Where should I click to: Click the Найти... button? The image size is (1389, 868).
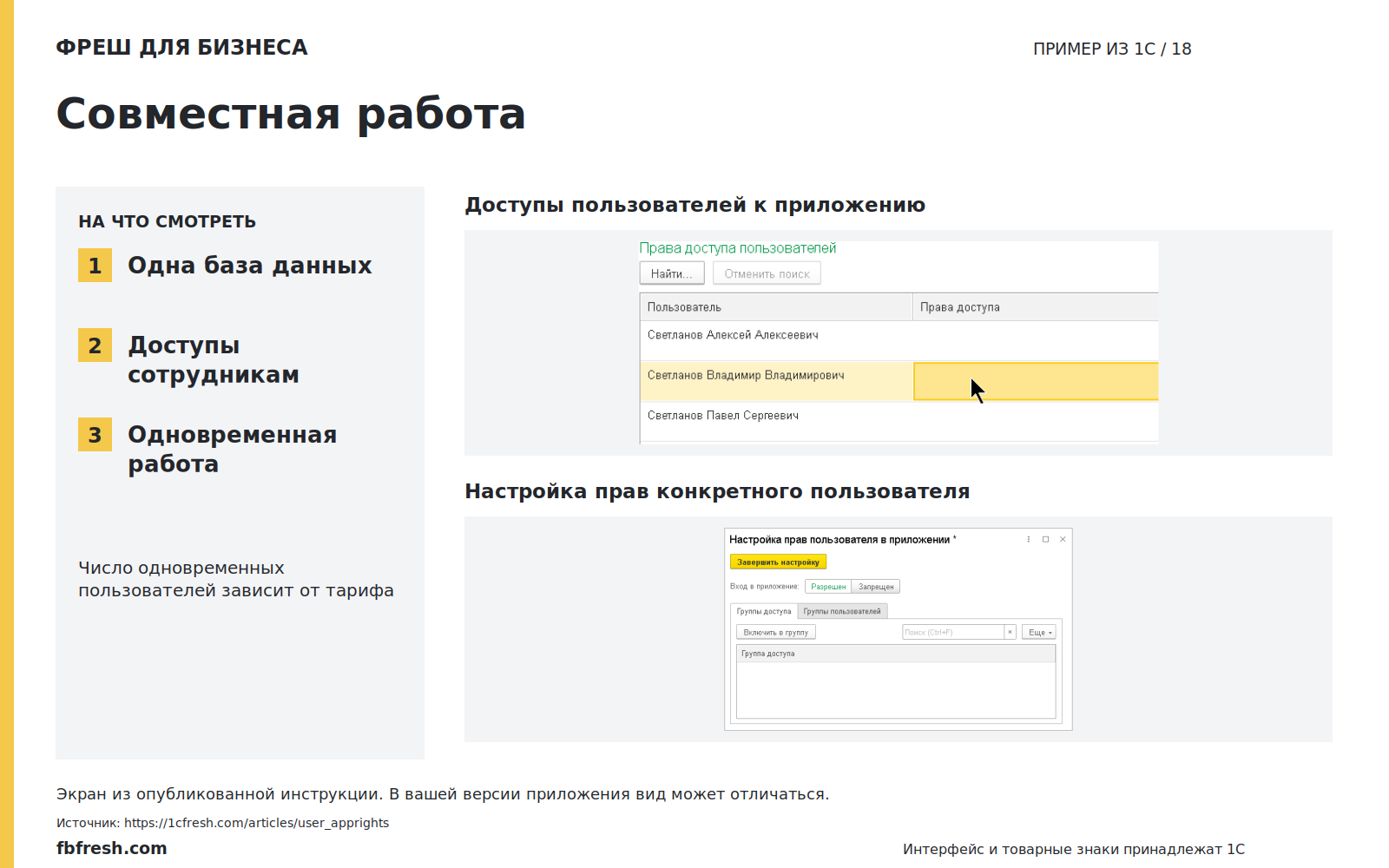click(672, 273)
